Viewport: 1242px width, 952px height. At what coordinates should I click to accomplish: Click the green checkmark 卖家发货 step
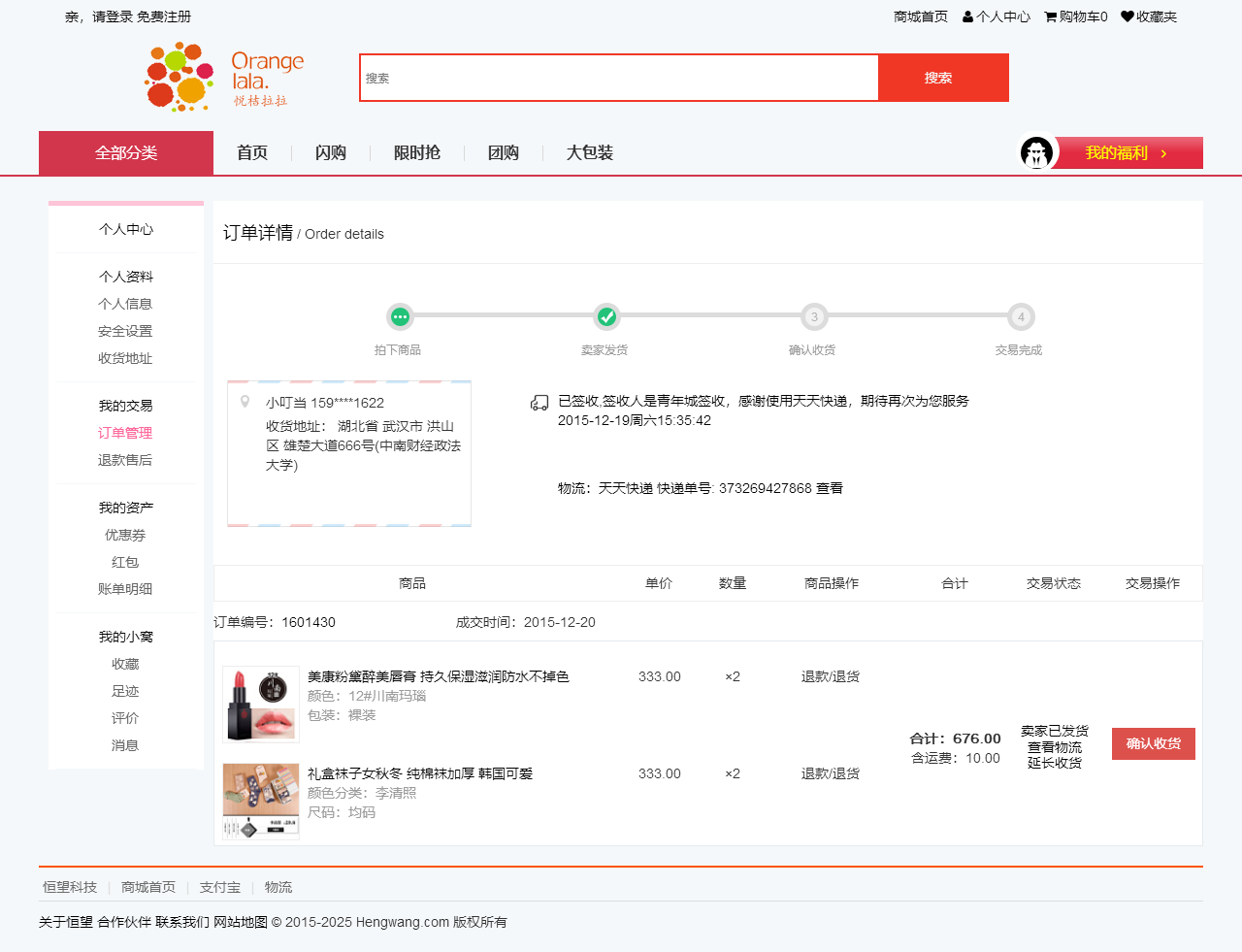pos(606,317)
